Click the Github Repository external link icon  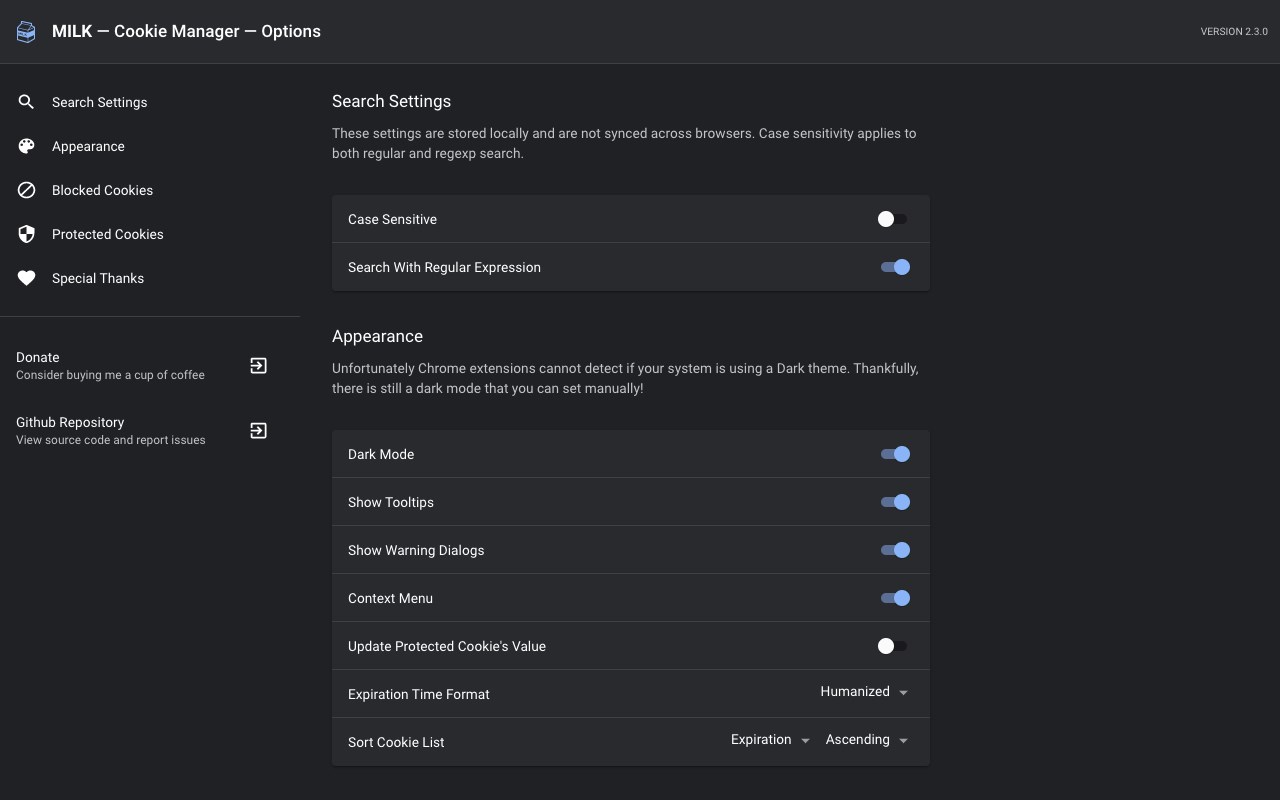pyautogui.click(x=258, y=431)
